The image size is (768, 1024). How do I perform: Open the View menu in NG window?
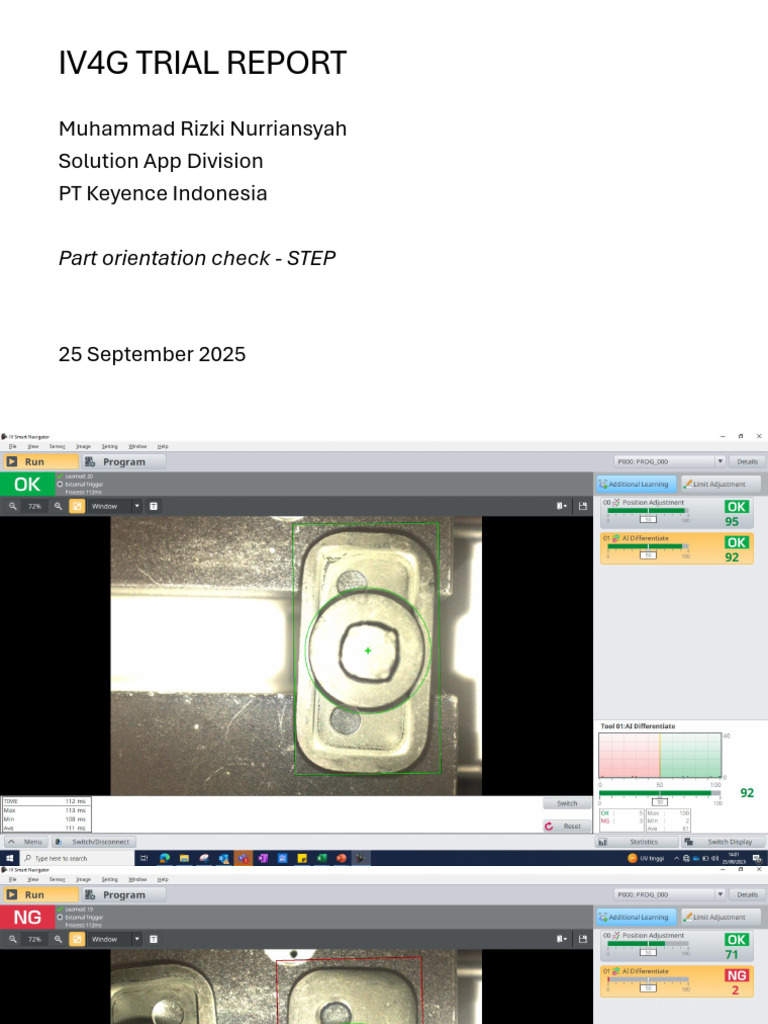click(x=33, y=880)
